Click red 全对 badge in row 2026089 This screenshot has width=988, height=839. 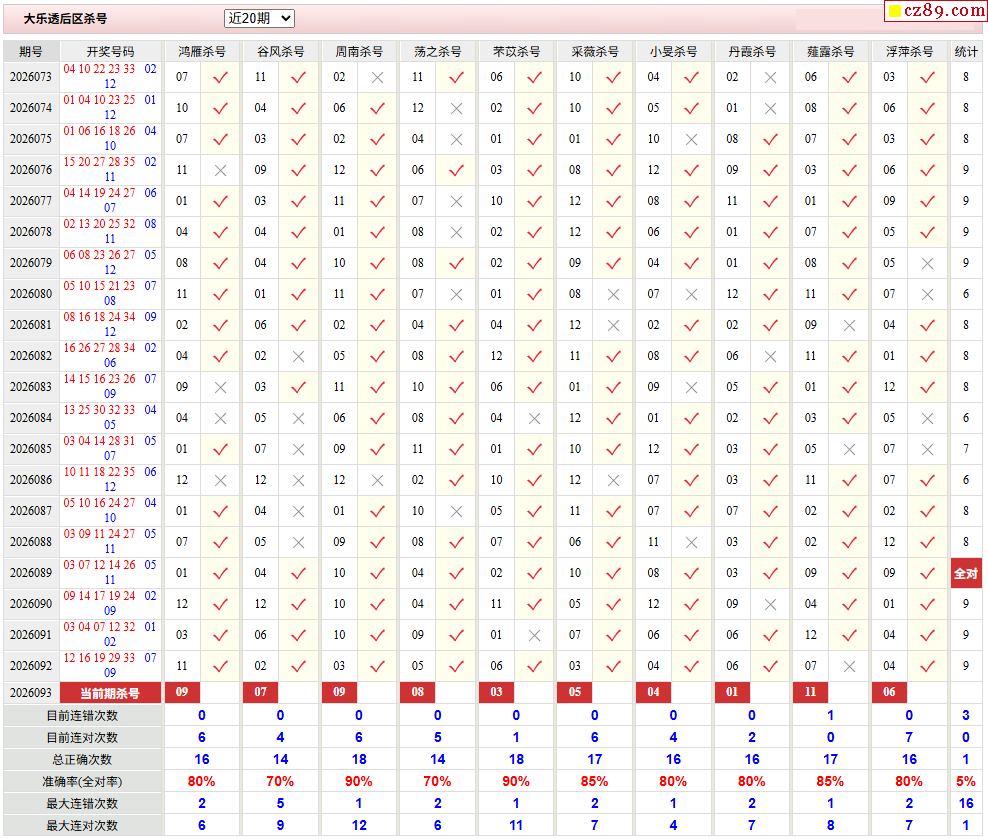(x=965, y=573)
